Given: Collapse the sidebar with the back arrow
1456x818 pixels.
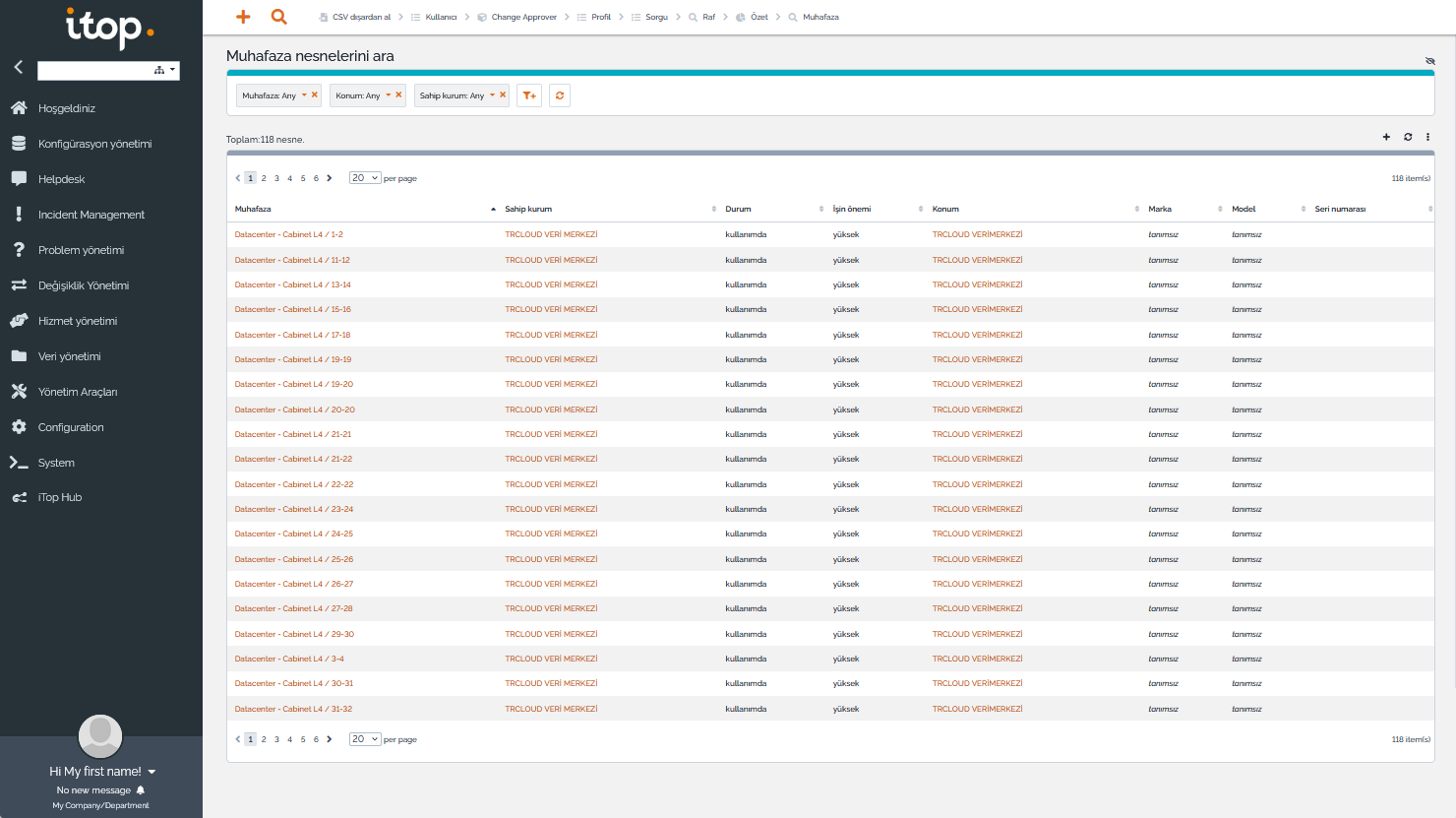Looking at the screenshot, I should [18, 67].
